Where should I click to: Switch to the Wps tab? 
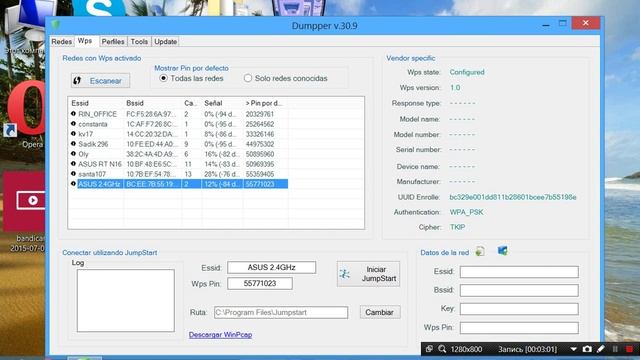(85, 41)
